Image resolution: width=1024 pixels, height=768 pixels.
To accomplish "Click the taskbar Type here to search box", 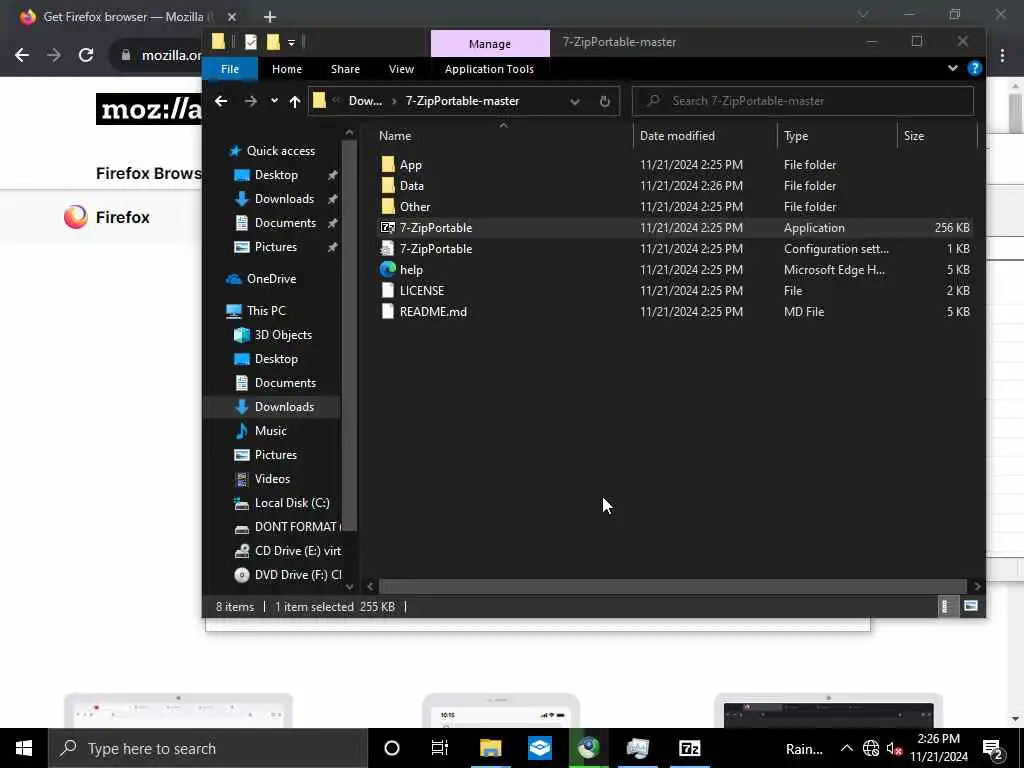I will [208, 748].
